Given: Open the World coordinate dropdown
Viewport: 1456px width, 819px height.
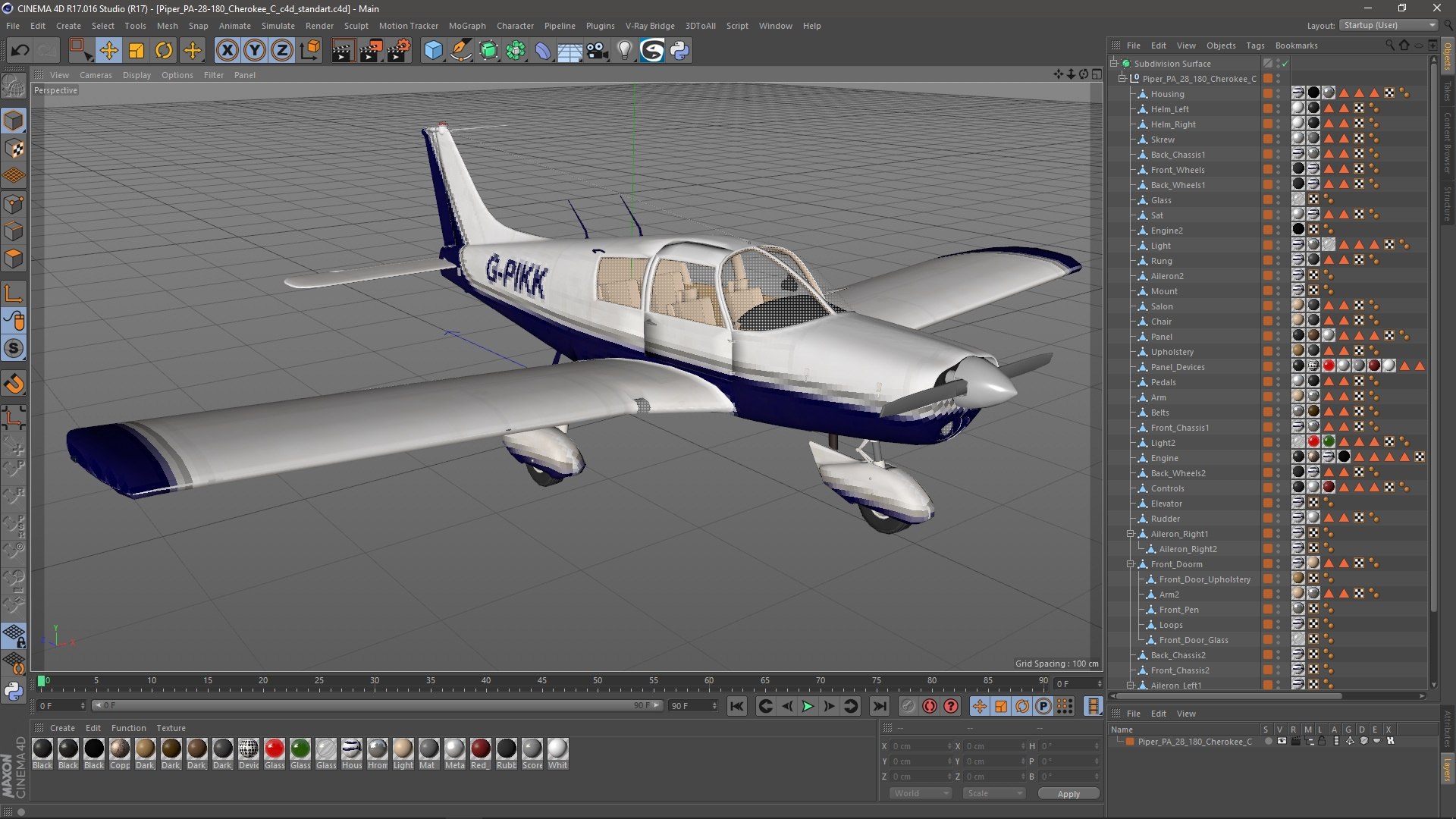Looking at the screenshot, I should point(920,793).
